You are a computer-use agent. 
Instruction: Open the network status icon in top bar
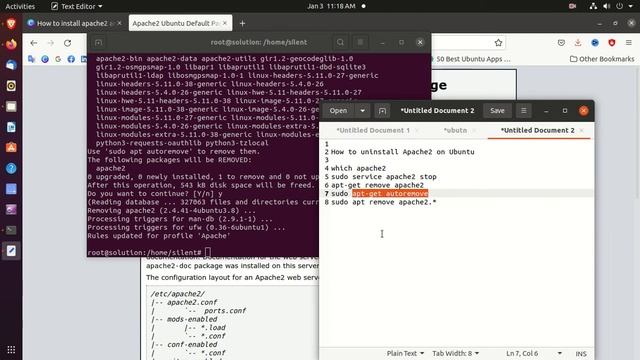click(593, 6)
